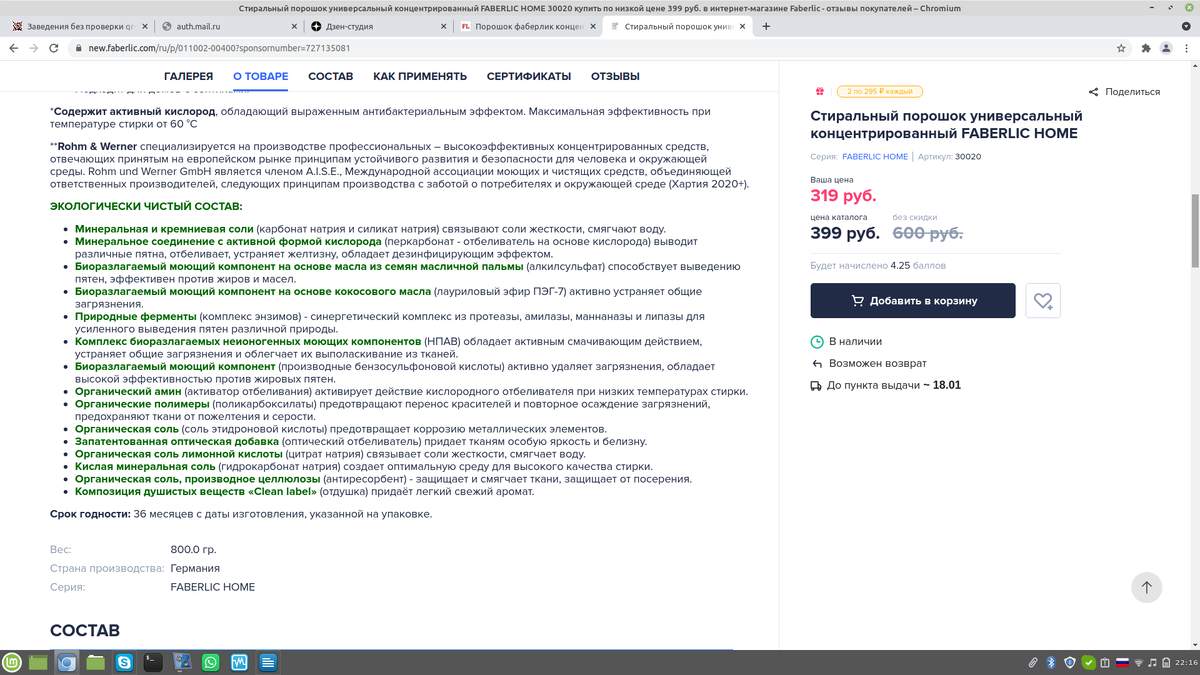This screenshot has height=675, width=1200.
Task: Go to КАК ПРИМЕНЯТЬ section
Action: point(420,76)
